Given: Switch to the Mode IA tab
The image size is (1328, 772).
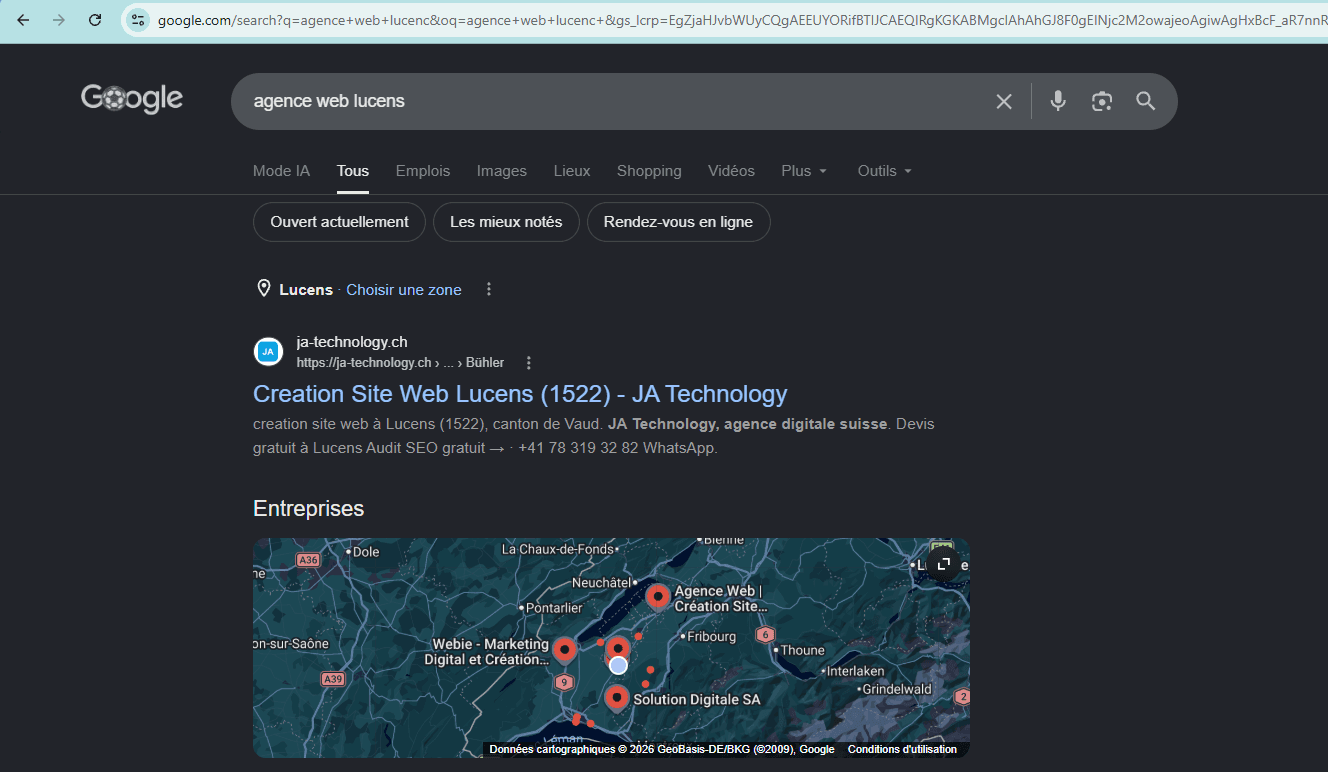Looking at the screenshot, I should pos(281,171).
